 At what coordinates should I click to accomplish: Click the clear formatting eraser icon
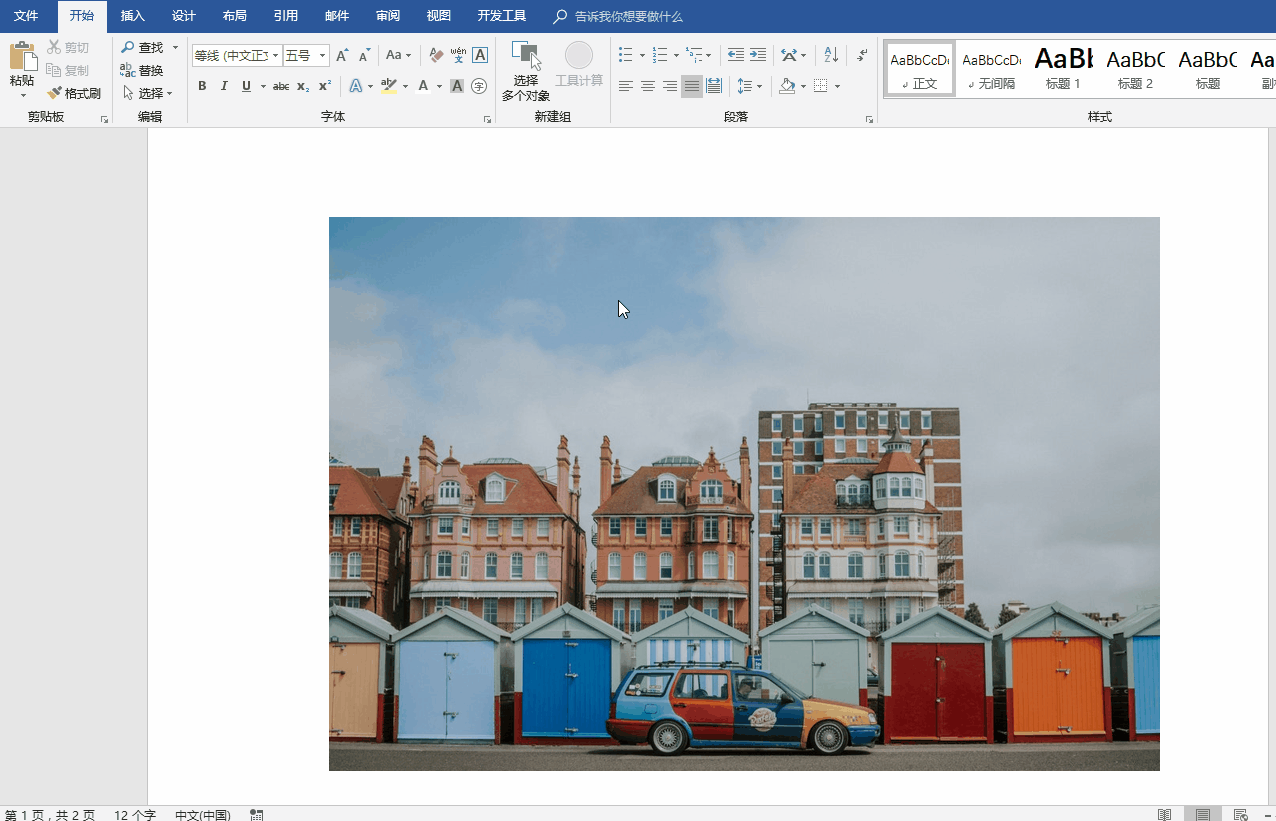tap(436, 55)
